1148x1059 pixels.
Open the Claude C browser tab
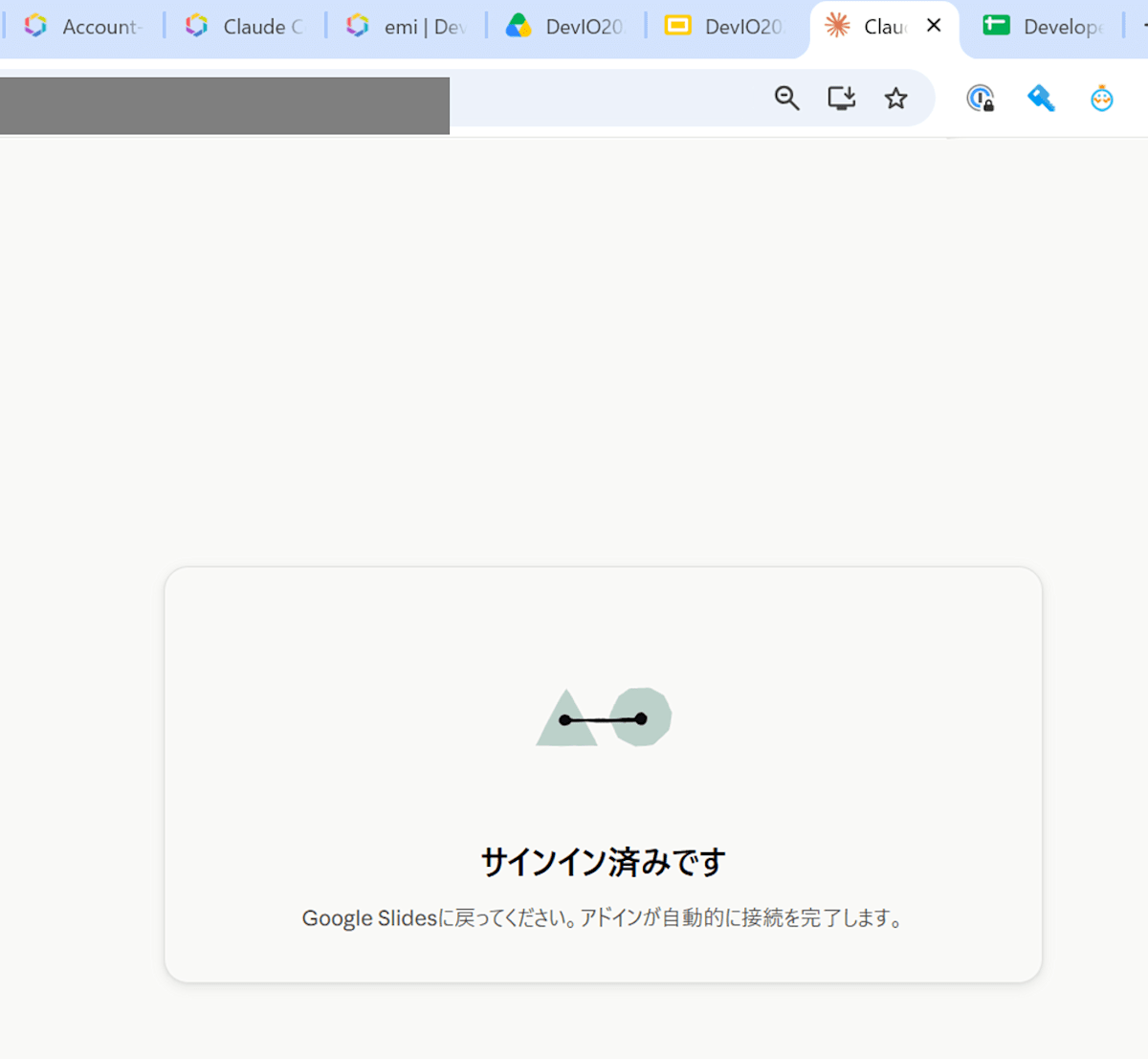coord(245,27)
